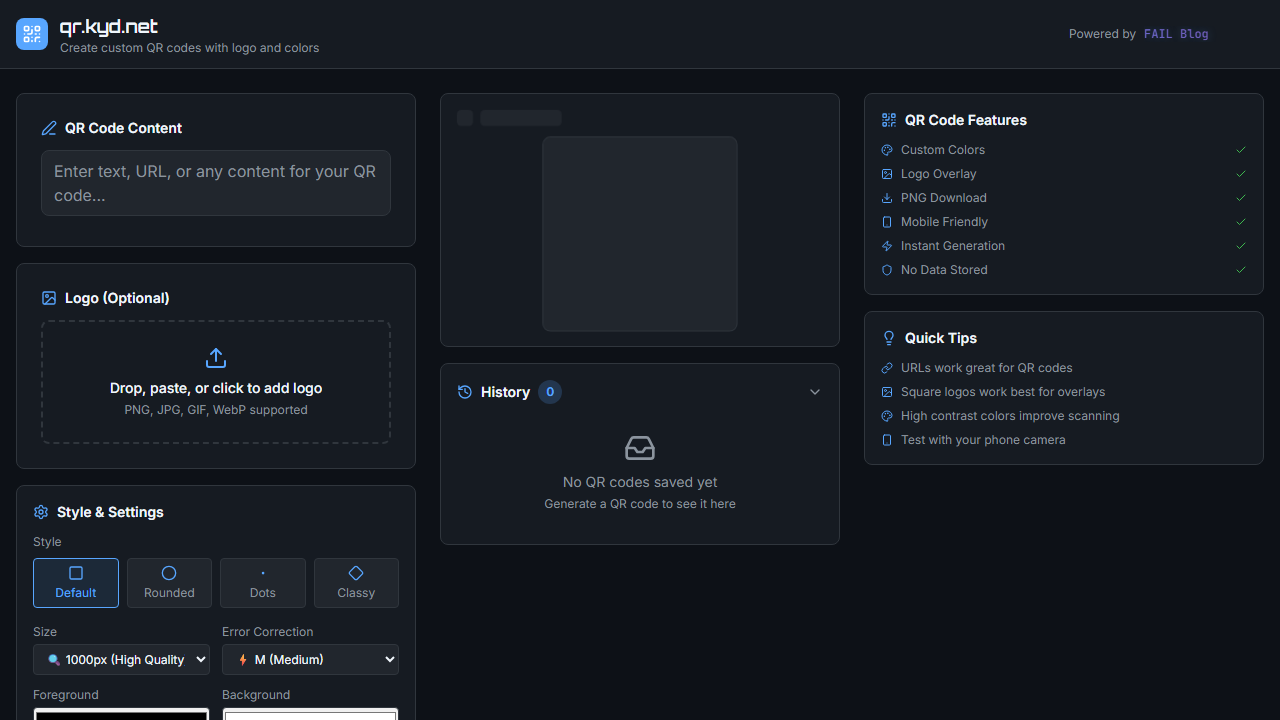
Task: Click the clock icon next to History
Action: pos(464,392)
